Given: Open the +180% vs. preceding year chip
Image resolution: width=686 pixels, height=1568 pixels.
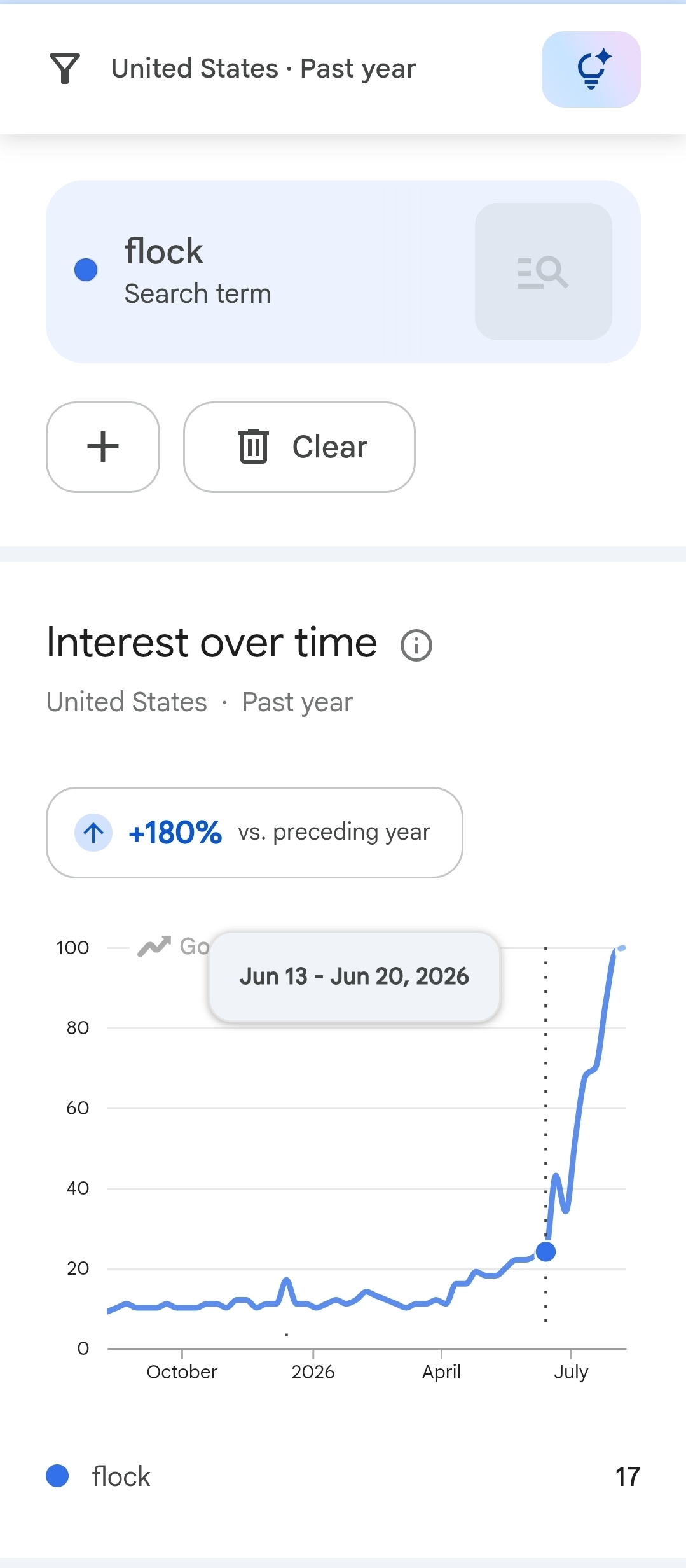Looking at the screenshot, I should (254, 833).
